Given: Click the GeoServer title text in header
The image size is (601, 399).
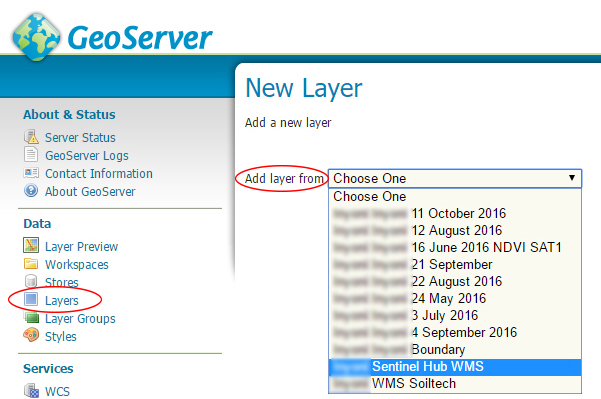Looking at the screenshot, I should coord(140,38).
